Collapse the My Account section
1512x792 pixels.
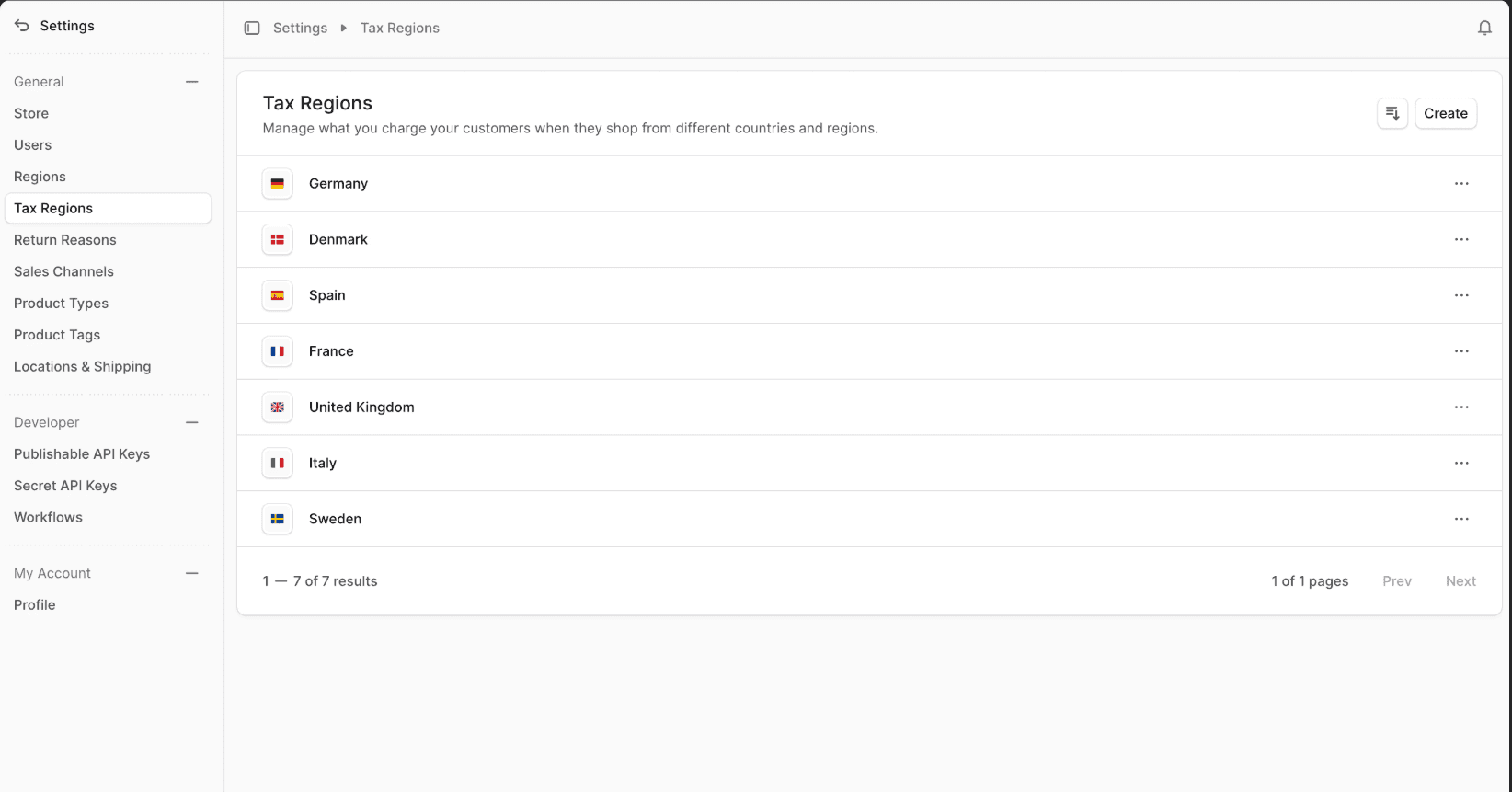point(192,573)
